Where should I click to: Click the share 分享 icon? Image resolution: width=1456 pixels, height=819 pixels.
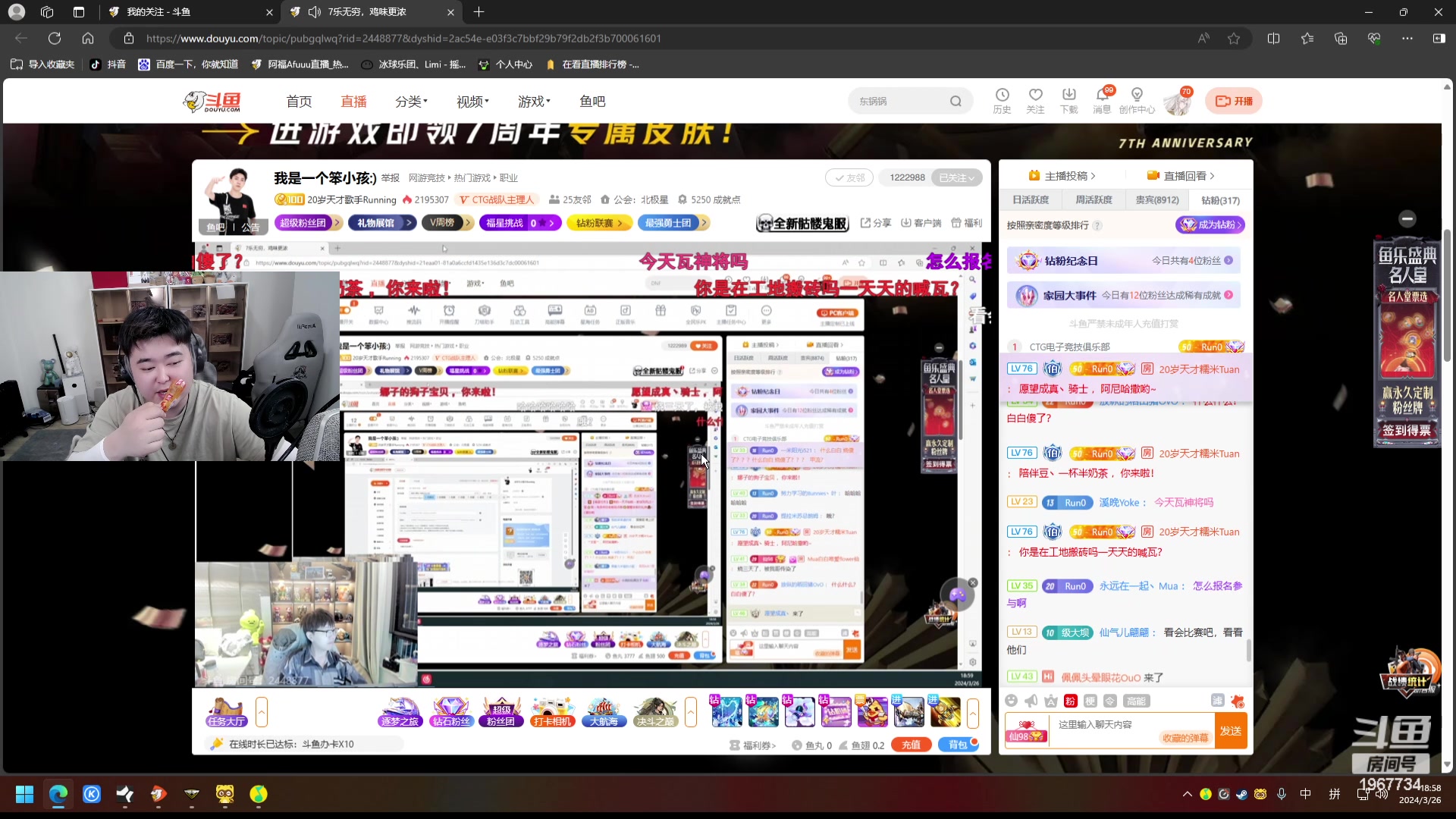click(876, 223)
